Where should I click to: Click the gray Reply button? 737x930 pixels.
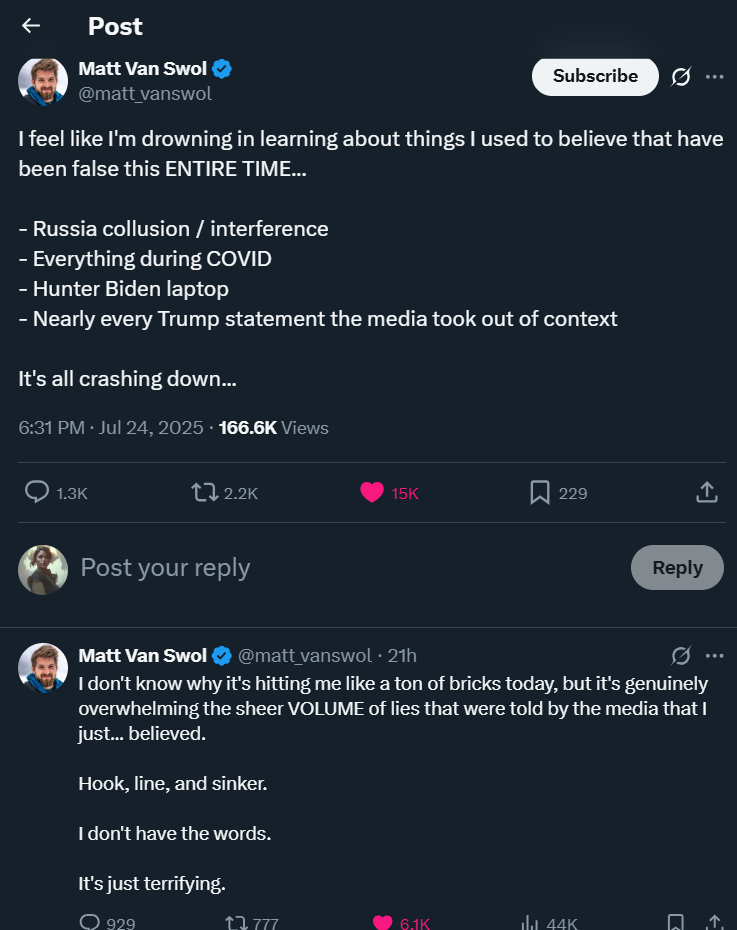coord(677,567)
